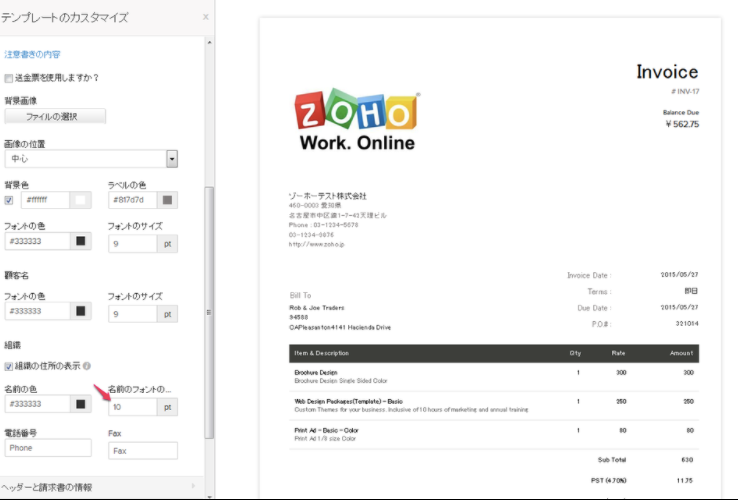The image size is (738, 500).
Task: Click the Amount column header
Action: 682,353
